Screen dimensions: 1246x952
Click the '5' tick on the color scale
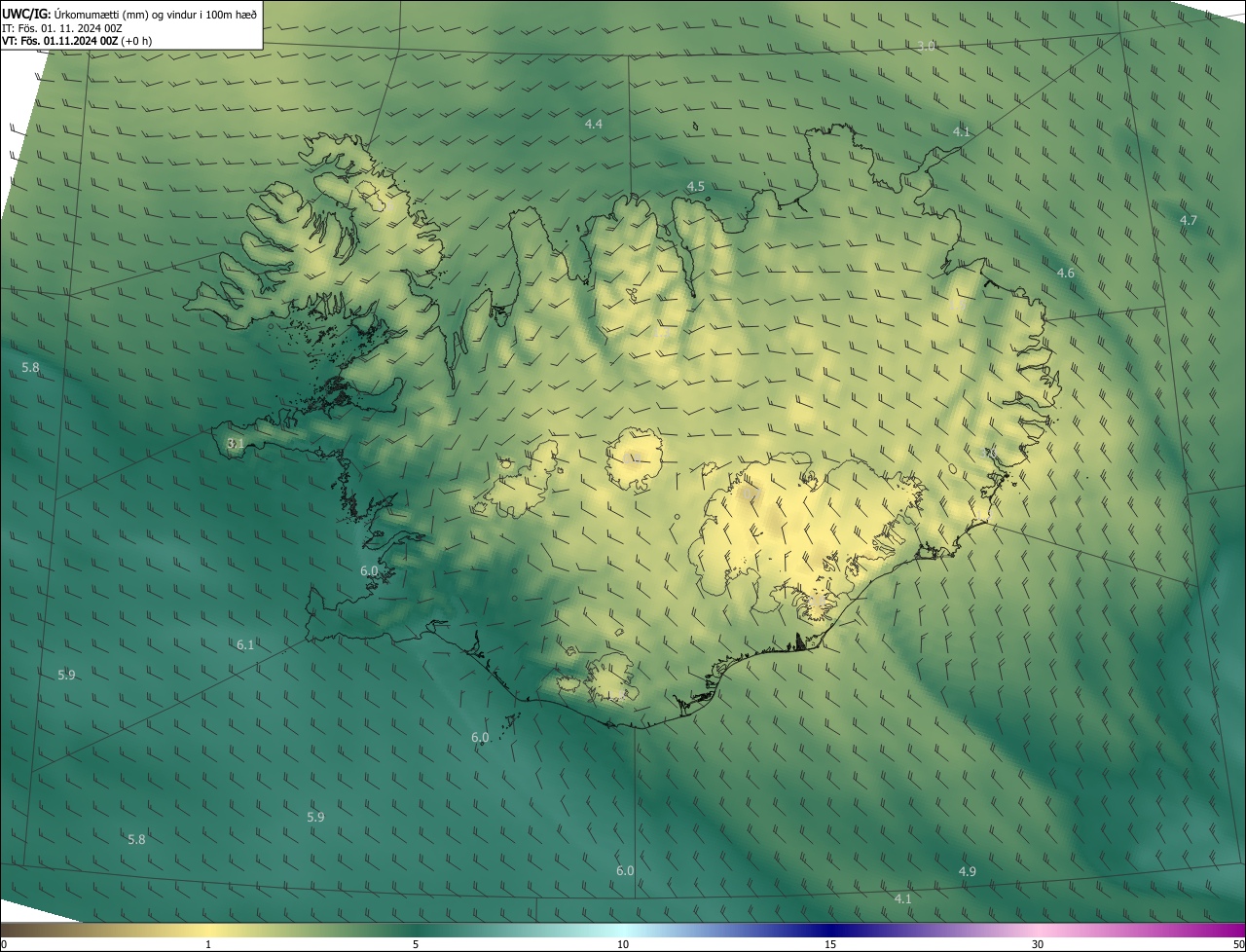416,945
